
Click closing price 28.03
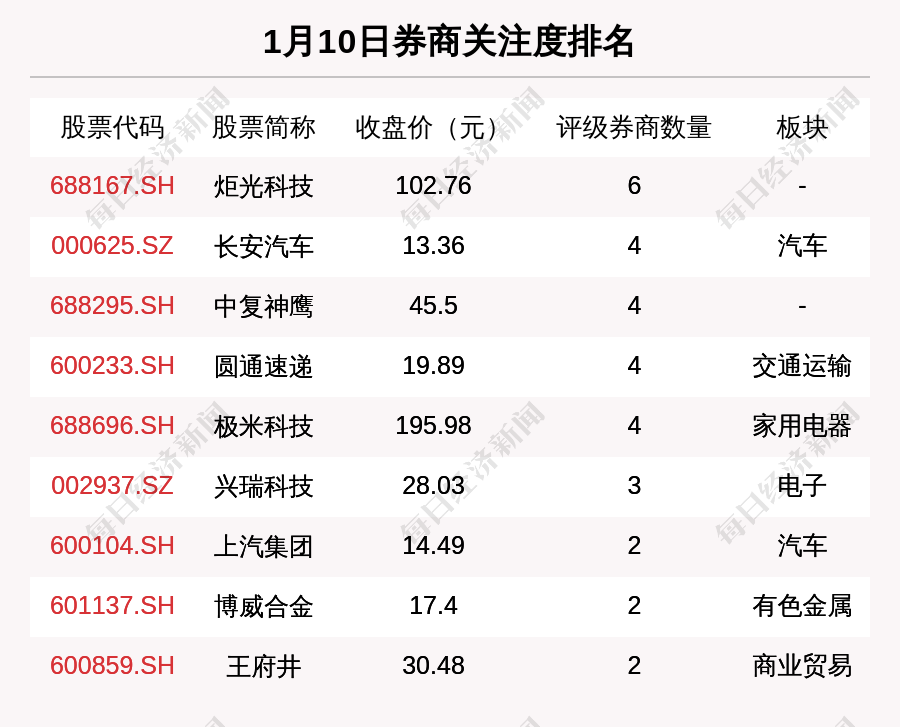433,485
